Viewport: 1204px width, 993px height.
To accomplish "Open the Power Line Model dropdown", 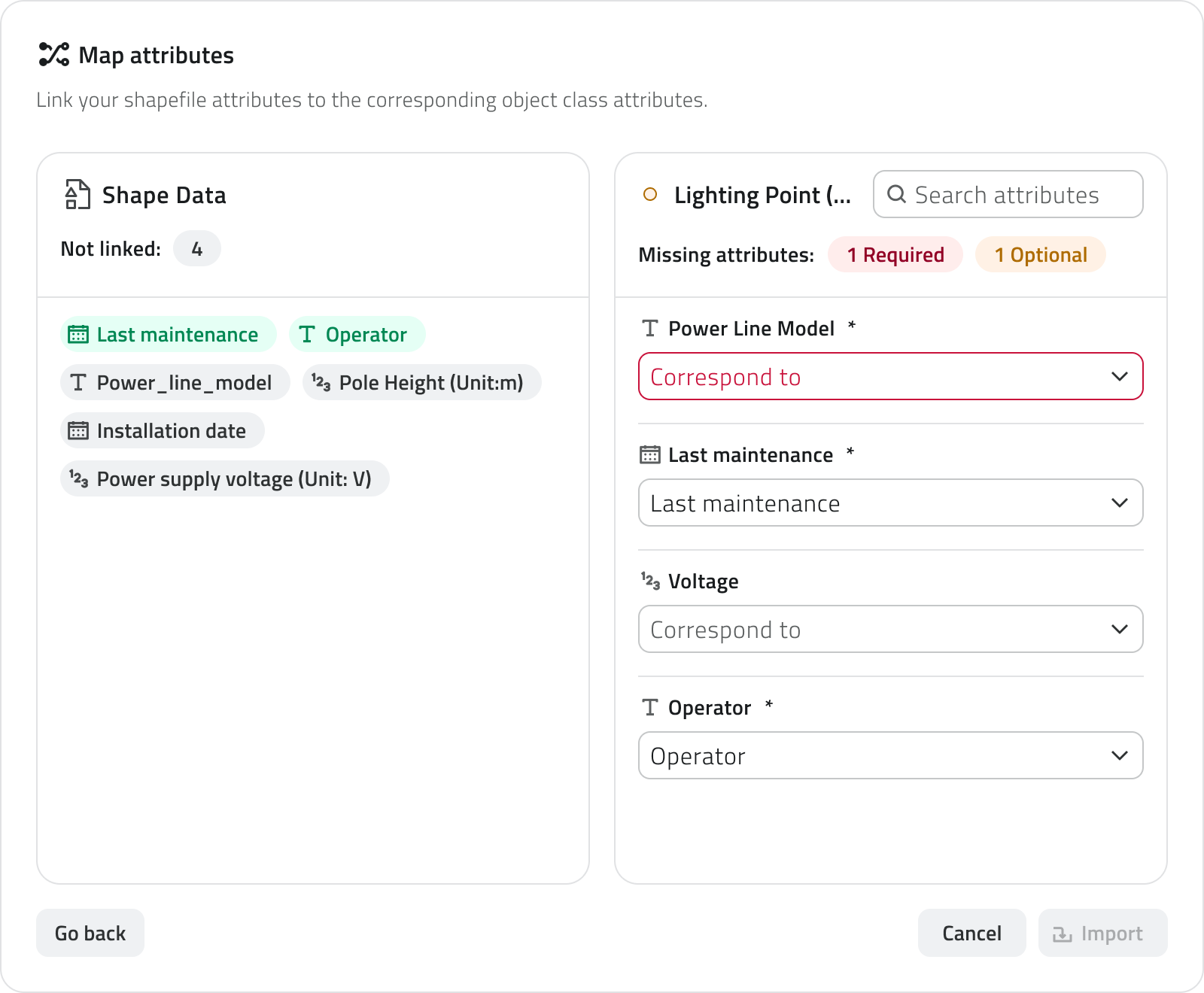I will (890, 376).
